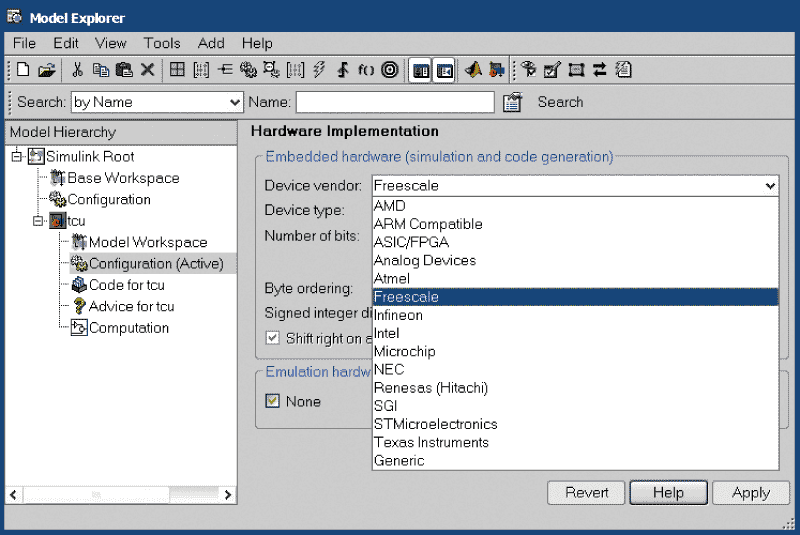Viewport: 800px width, 535px height.
Task: Select Base Workspace in Model Hierarchy
Action: click(x=123, y=178)
